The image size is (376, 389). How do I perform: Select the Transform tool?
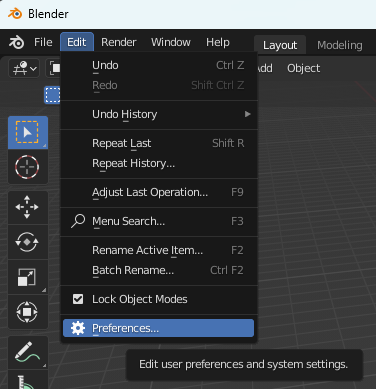tap(28, 312)
